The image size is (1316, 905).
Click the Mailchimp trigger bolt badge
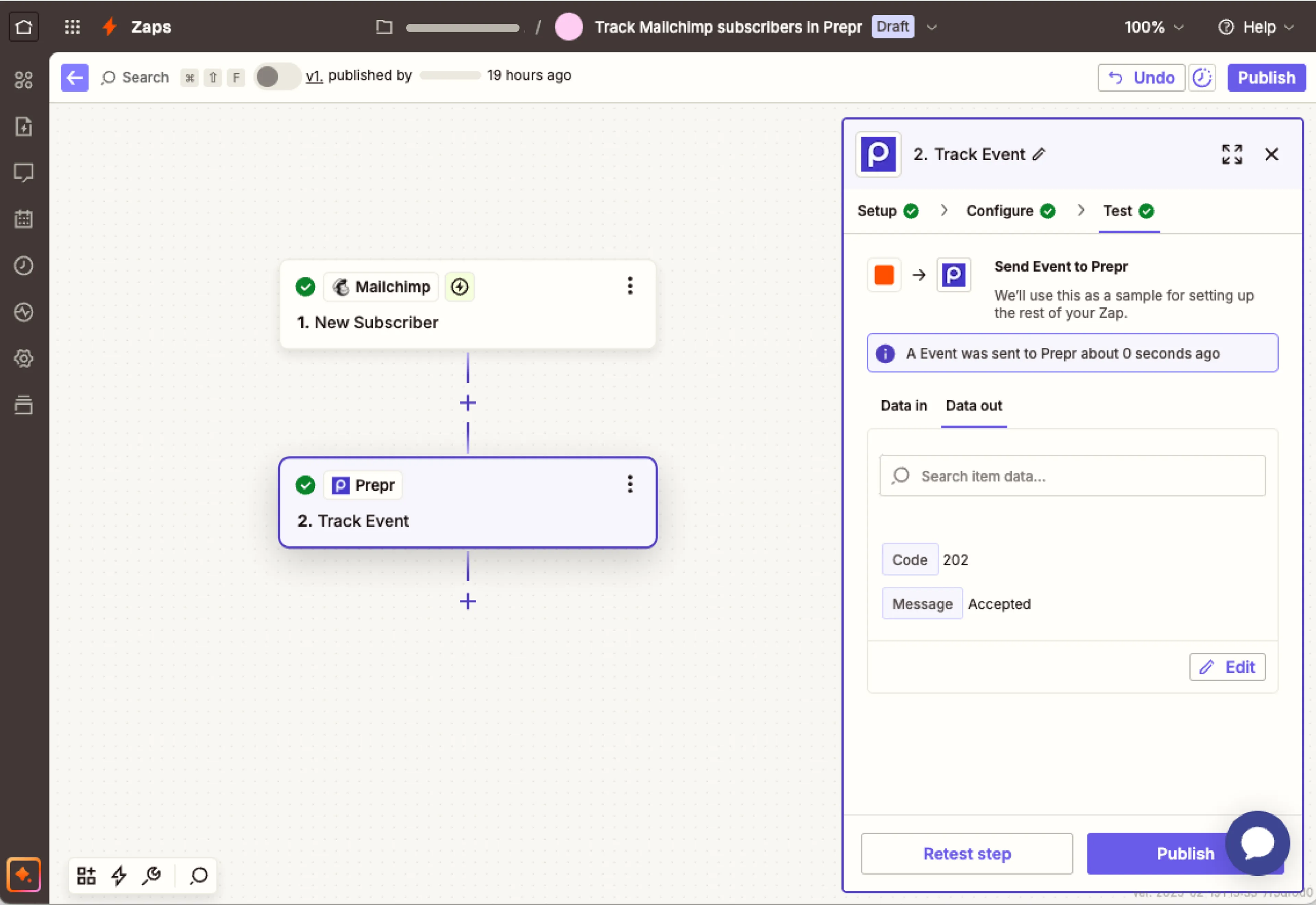(x=460, y=287)
